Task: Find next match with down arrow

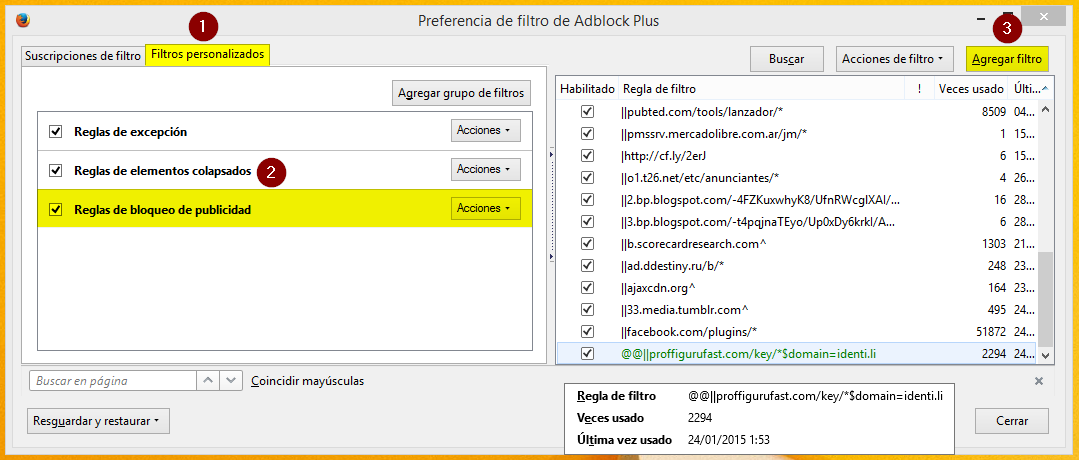Action: point(232,381)
